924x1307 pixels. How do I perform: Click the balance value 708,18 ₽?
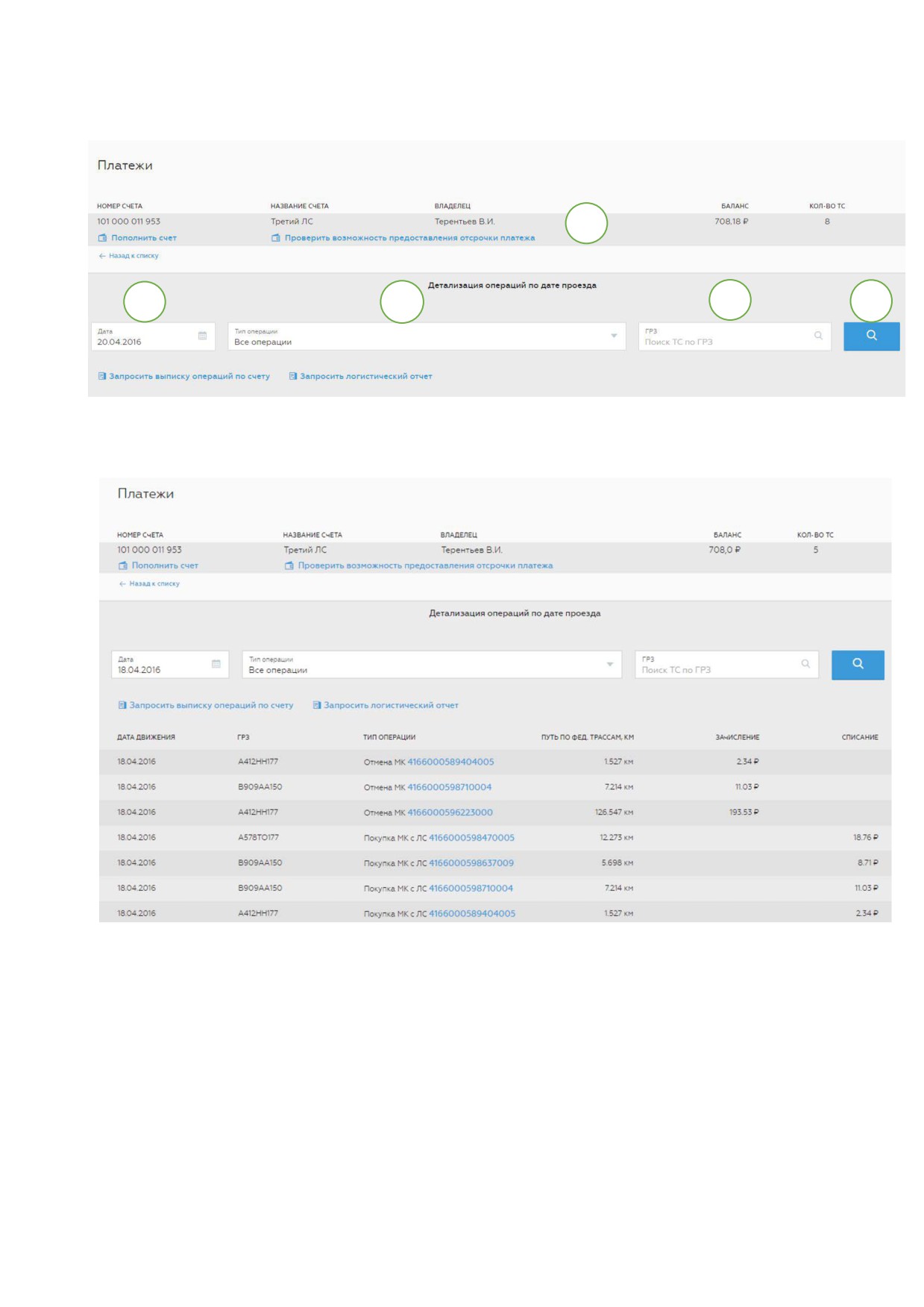click(x=732, y=222)
